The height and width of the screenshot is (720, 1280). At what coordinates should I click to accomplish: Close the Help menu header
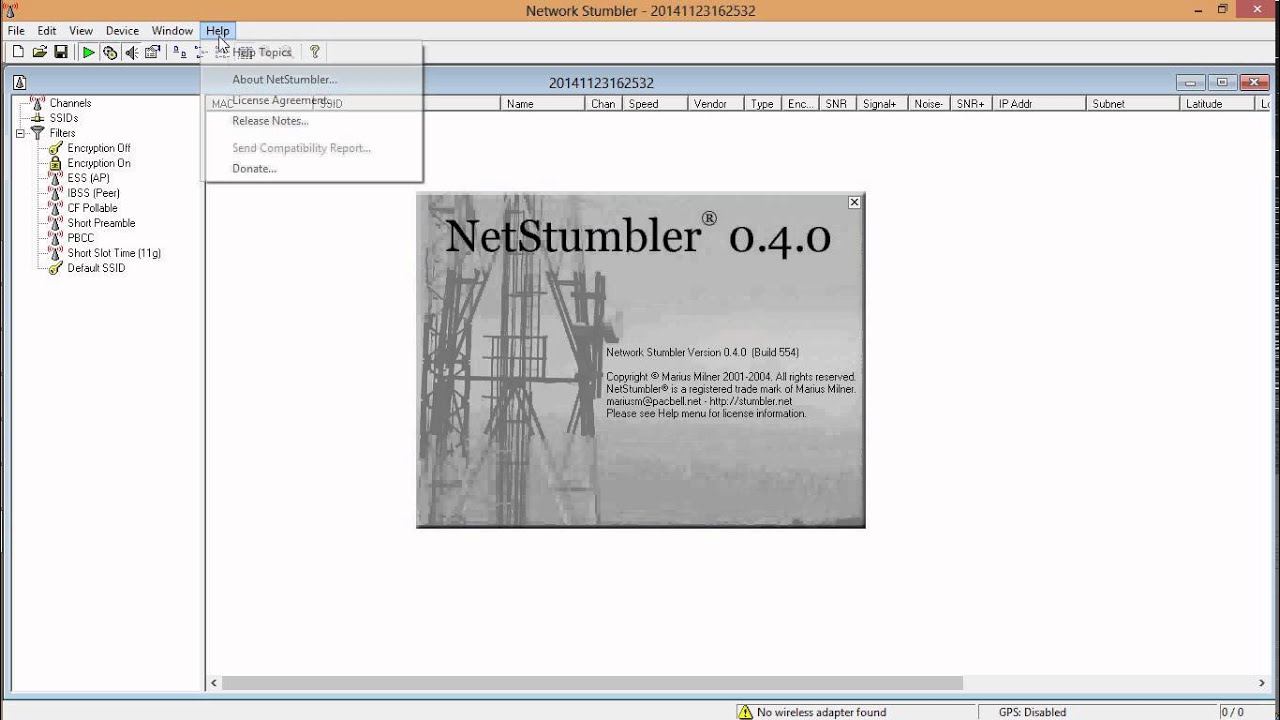click(x=217, y=31)
